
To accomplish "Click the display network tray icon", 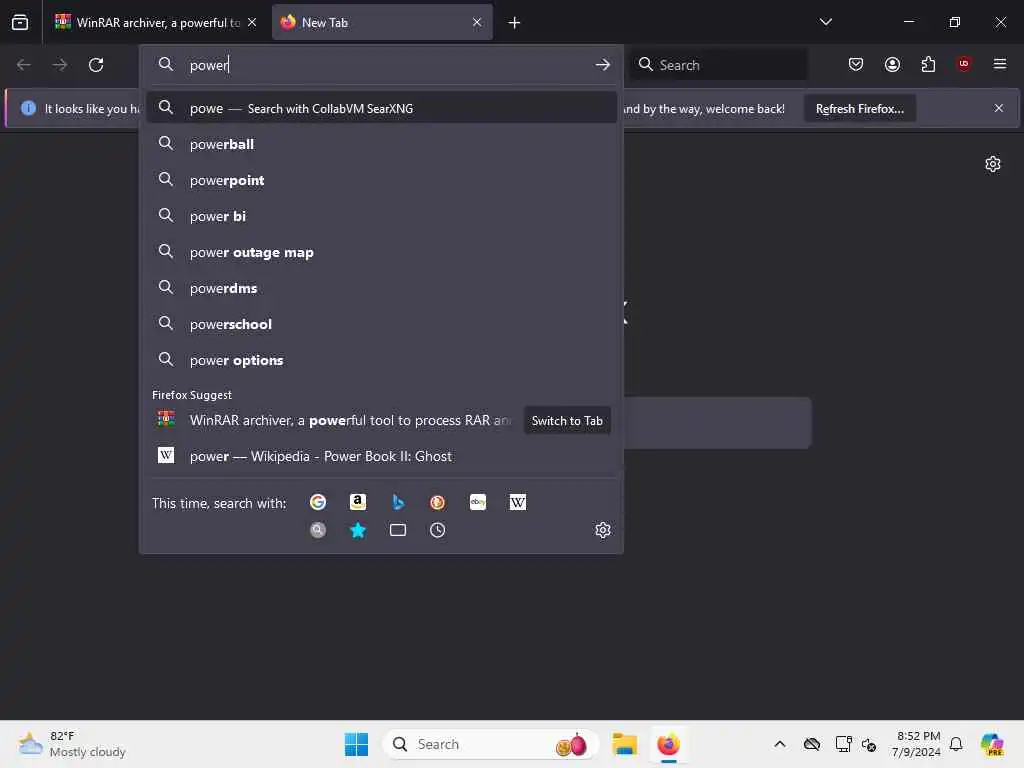I will (x=842, y=744).
